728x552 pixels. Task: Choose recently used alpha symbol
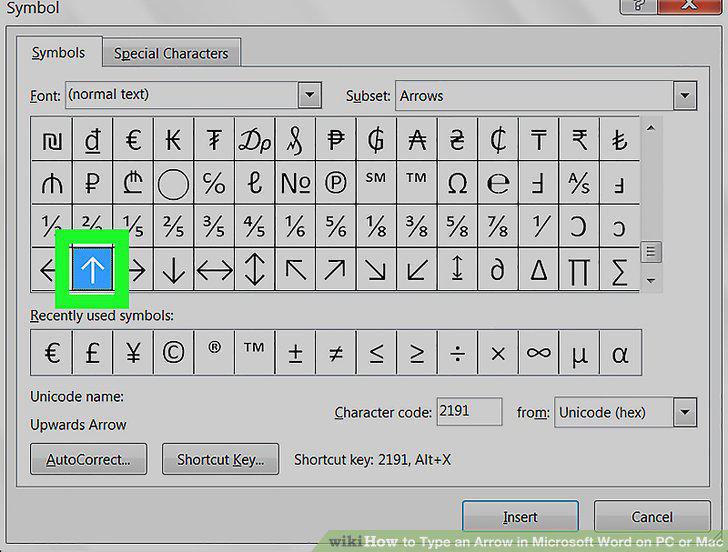(620, 353)
